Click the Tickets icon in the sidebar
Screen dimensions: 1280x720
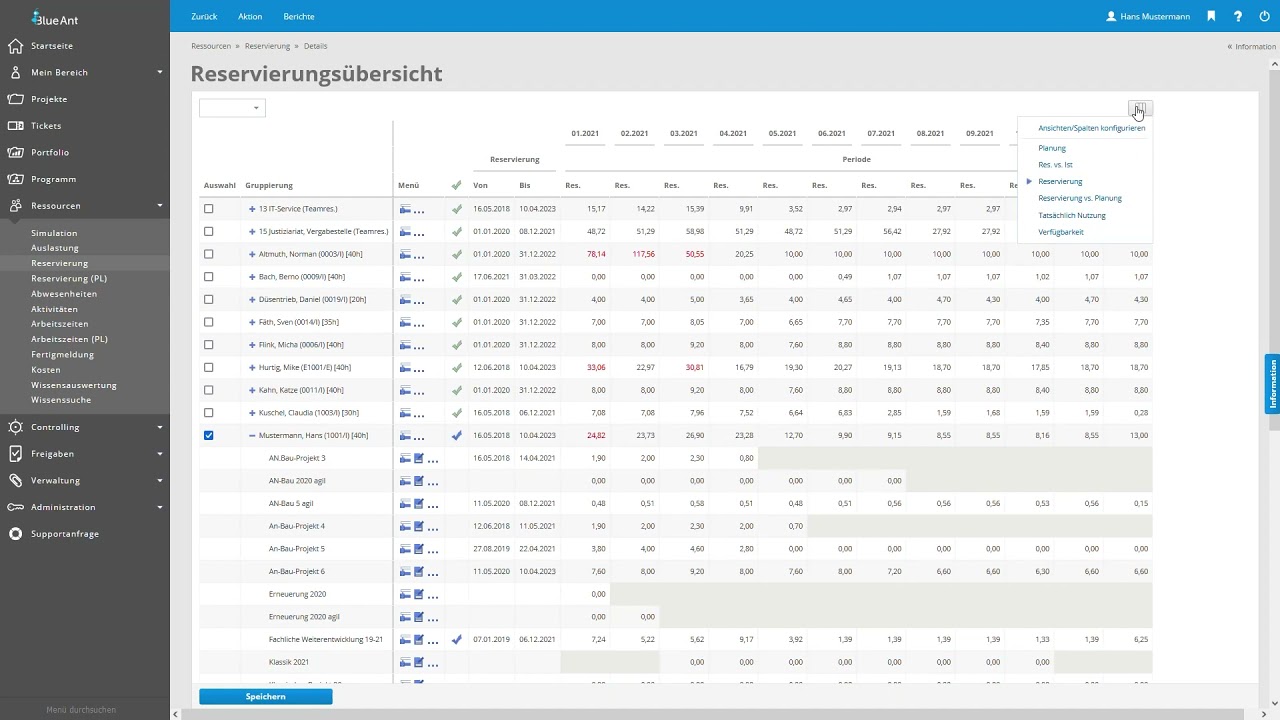[x=15, y=126]
